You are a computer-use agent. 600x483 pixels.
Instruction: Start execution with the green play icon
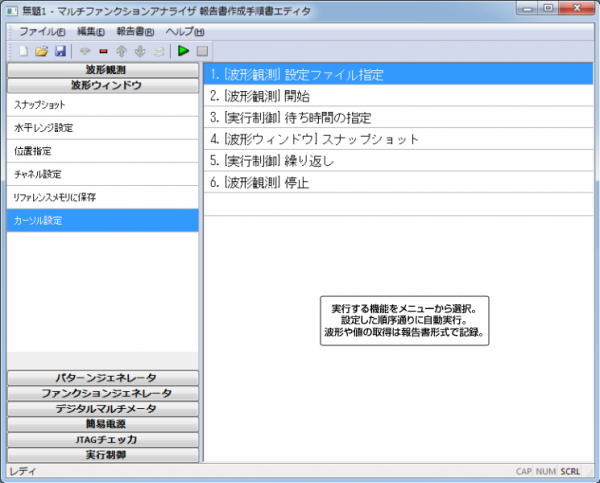pos(183,51)
